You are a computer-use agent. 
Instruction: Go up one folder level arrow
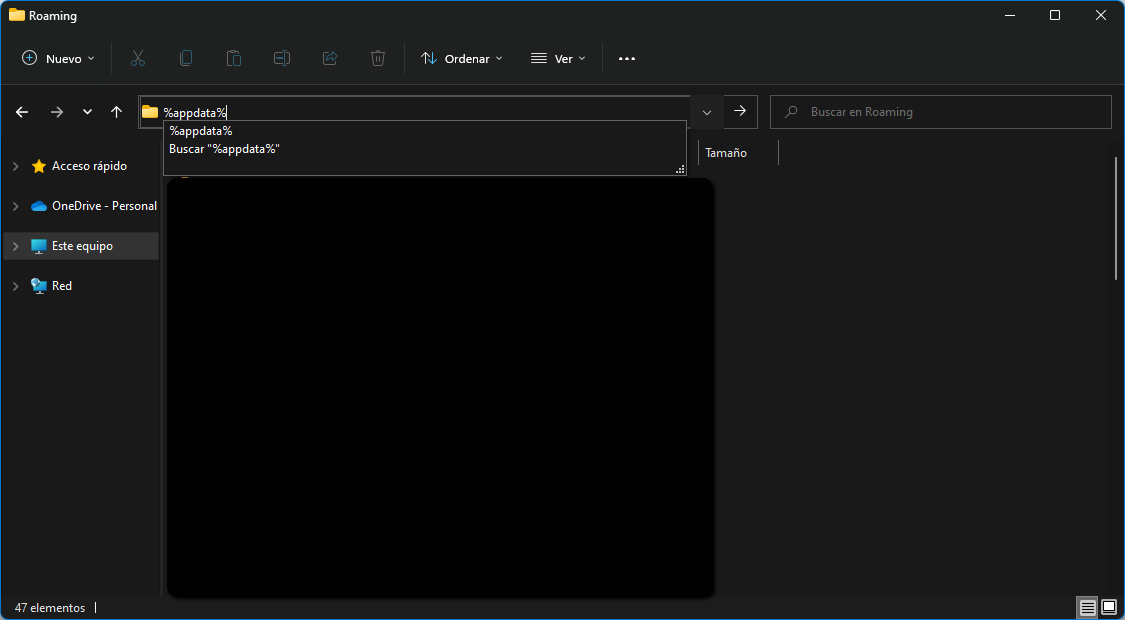pyautogui.click(x=116, y=112)
